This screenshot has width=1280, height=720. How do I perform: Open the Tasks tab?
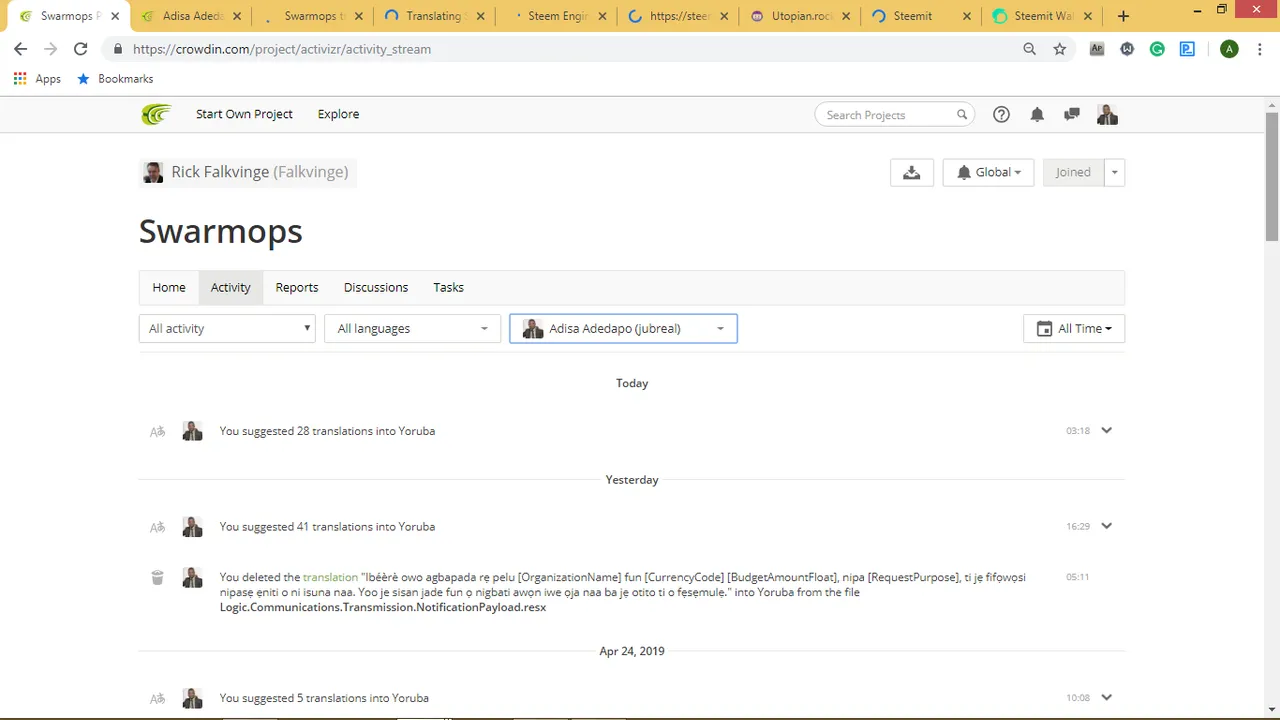pos(448,287)
